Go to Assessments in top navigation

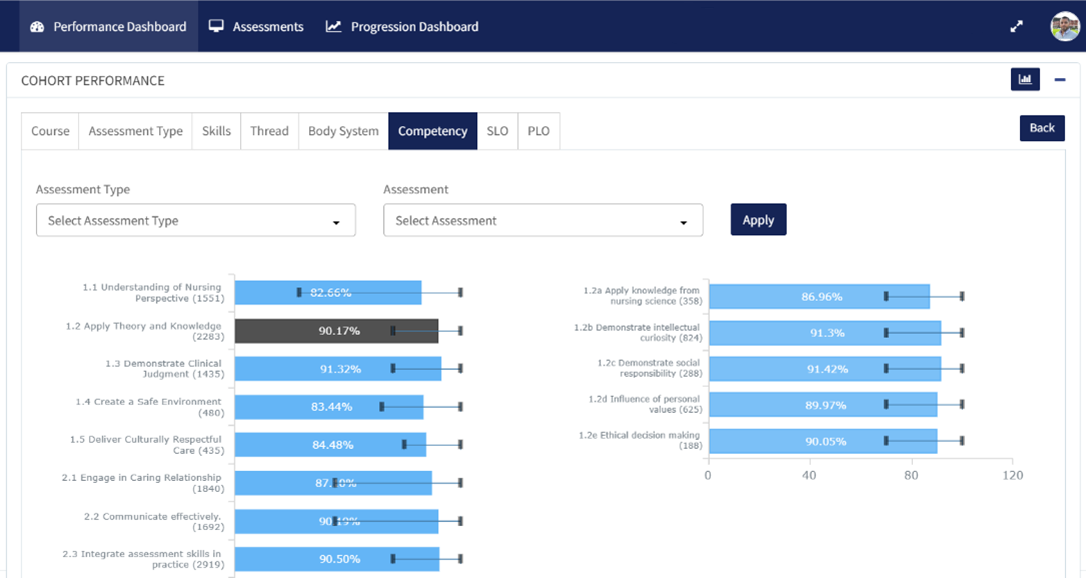(256, 27)
